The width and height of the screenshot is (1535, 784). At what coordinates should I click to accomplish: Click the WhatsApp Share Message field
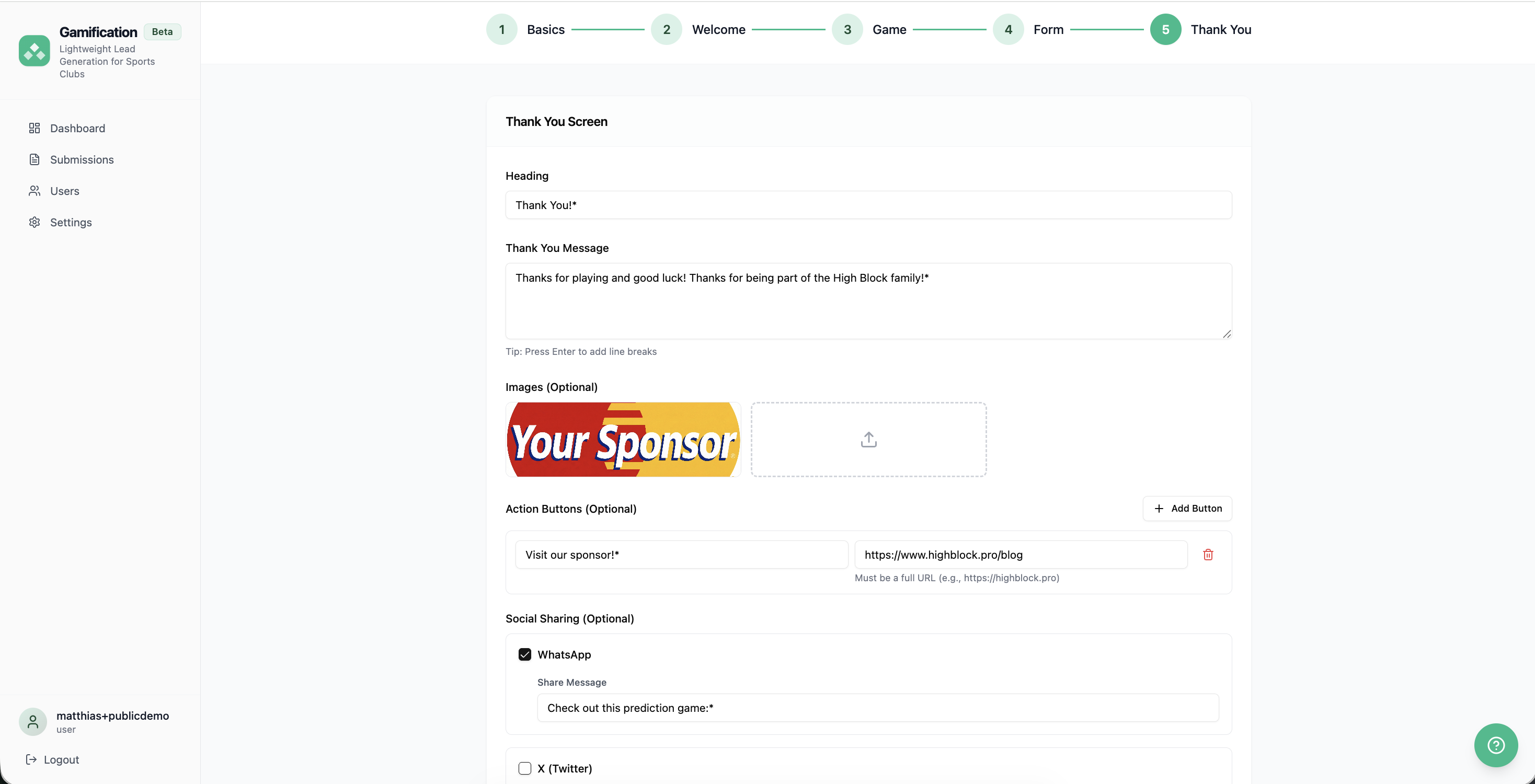tap(877, 708)
